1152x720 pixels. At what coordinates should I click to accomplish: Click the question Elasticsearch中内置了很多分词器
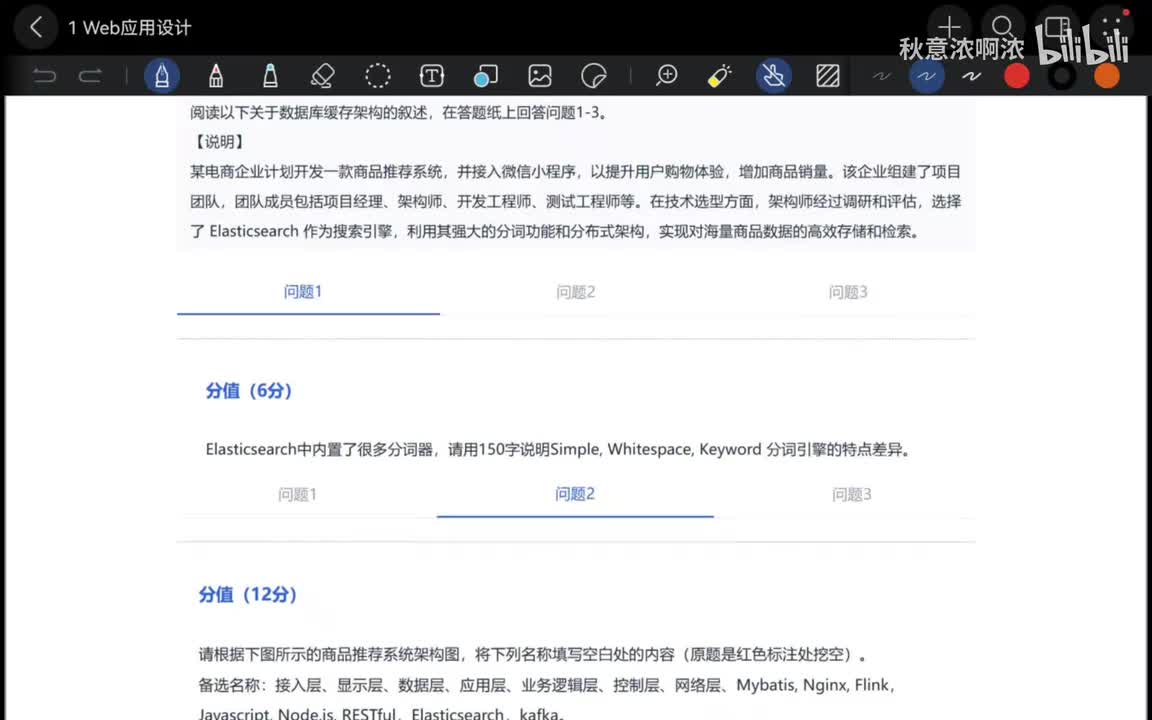pyautogui.click(x=558, y=449)
